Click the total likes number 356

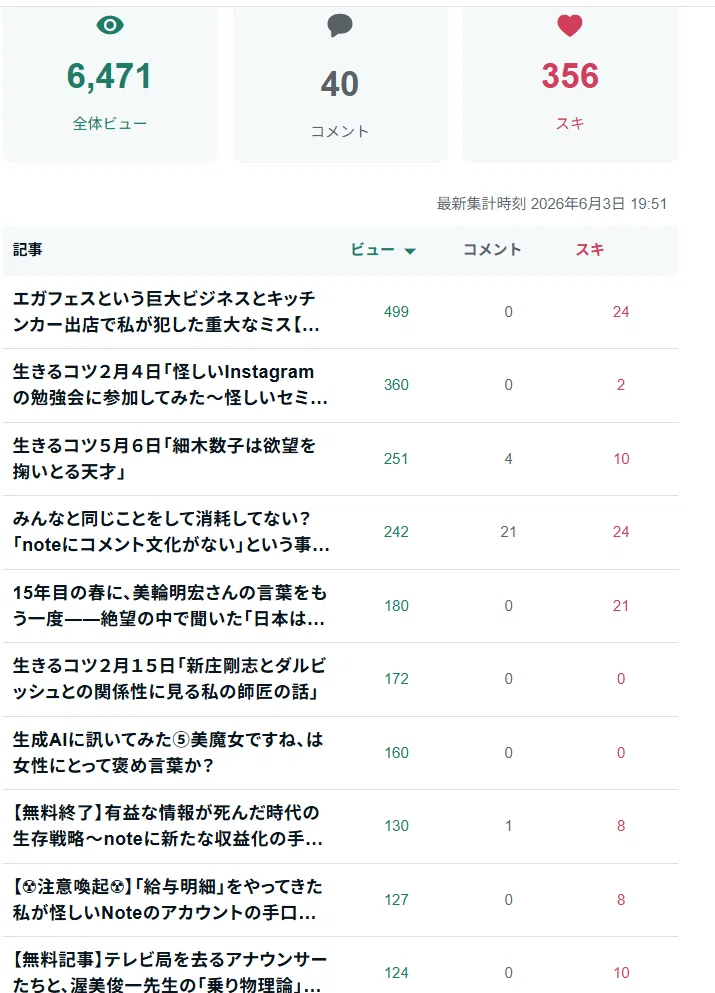(570, 76)
